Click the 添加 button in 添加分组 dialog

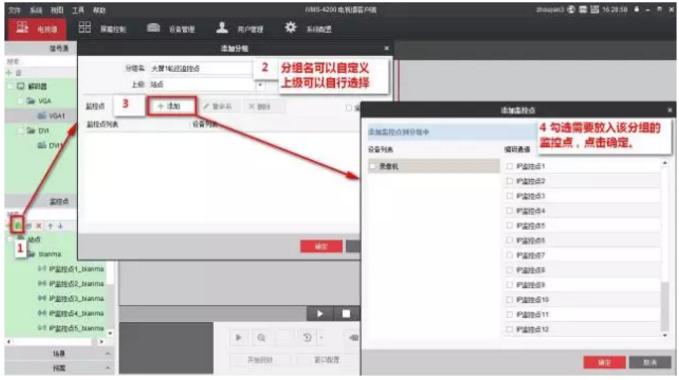172,106
